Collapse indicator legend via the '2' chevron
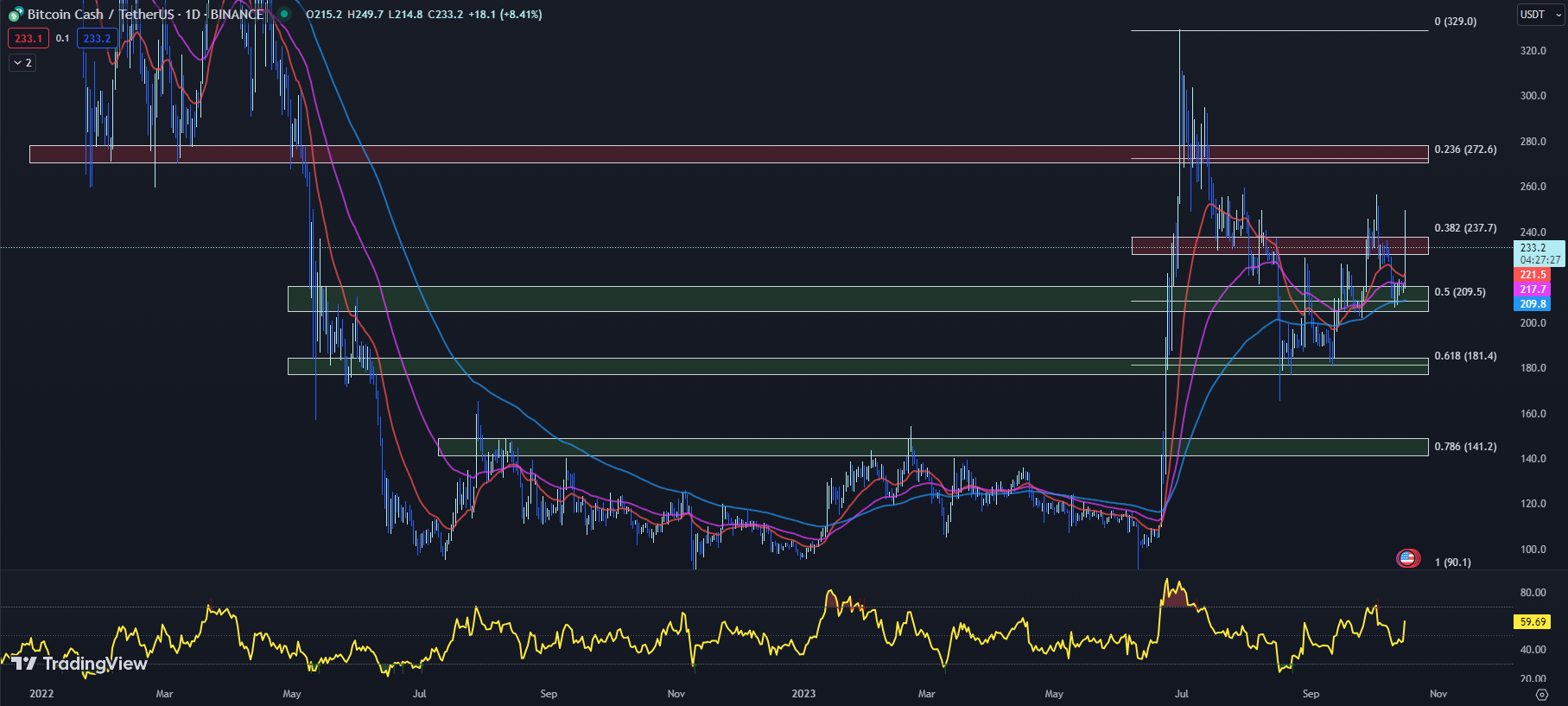This screenshot has width=1568, height=706. 22,62
